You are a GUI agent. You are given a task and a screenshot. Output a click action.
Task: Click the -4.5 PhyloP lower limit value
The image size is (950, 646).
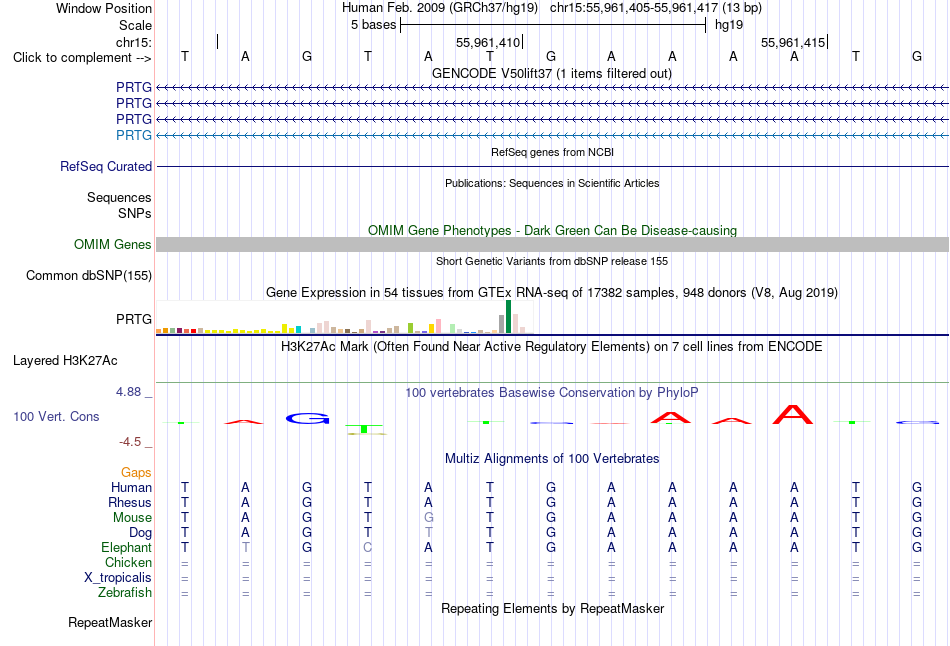(130, 442)
